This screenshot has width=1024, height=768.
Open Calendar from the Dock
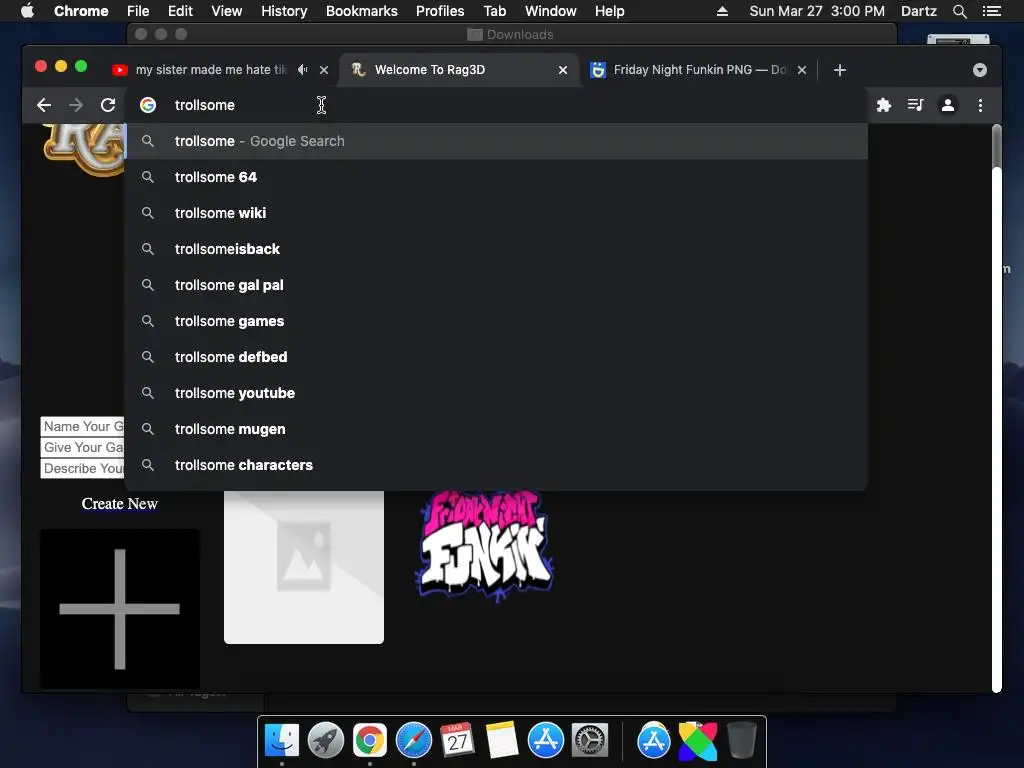[x=457, y=741]
